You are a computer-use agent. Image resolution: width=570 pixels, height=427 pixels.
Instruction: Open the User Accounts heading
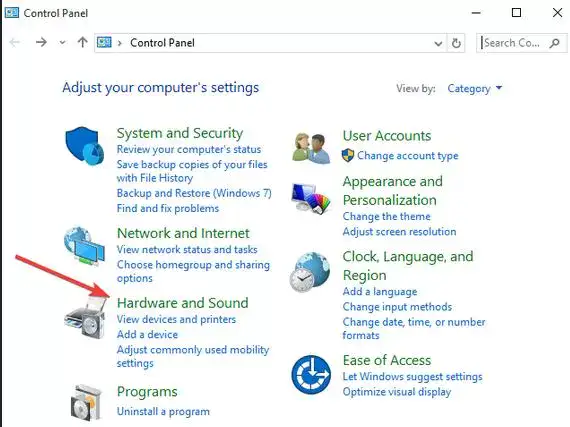pyautogui.click(x=387, y=136)
